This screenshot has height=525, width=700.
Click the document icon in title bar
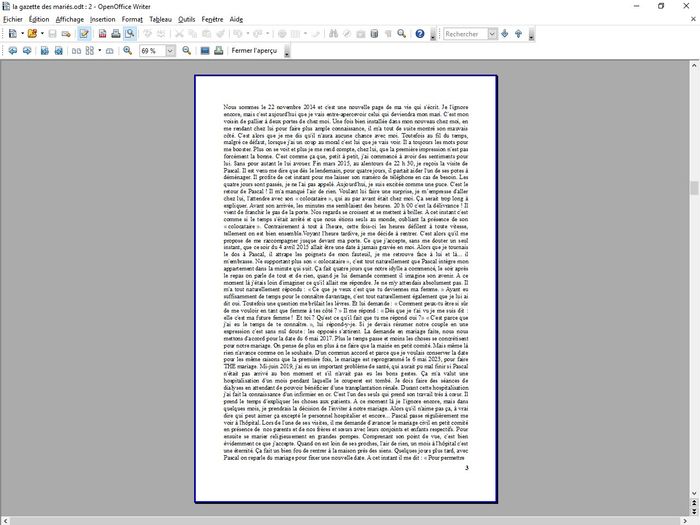6,6
